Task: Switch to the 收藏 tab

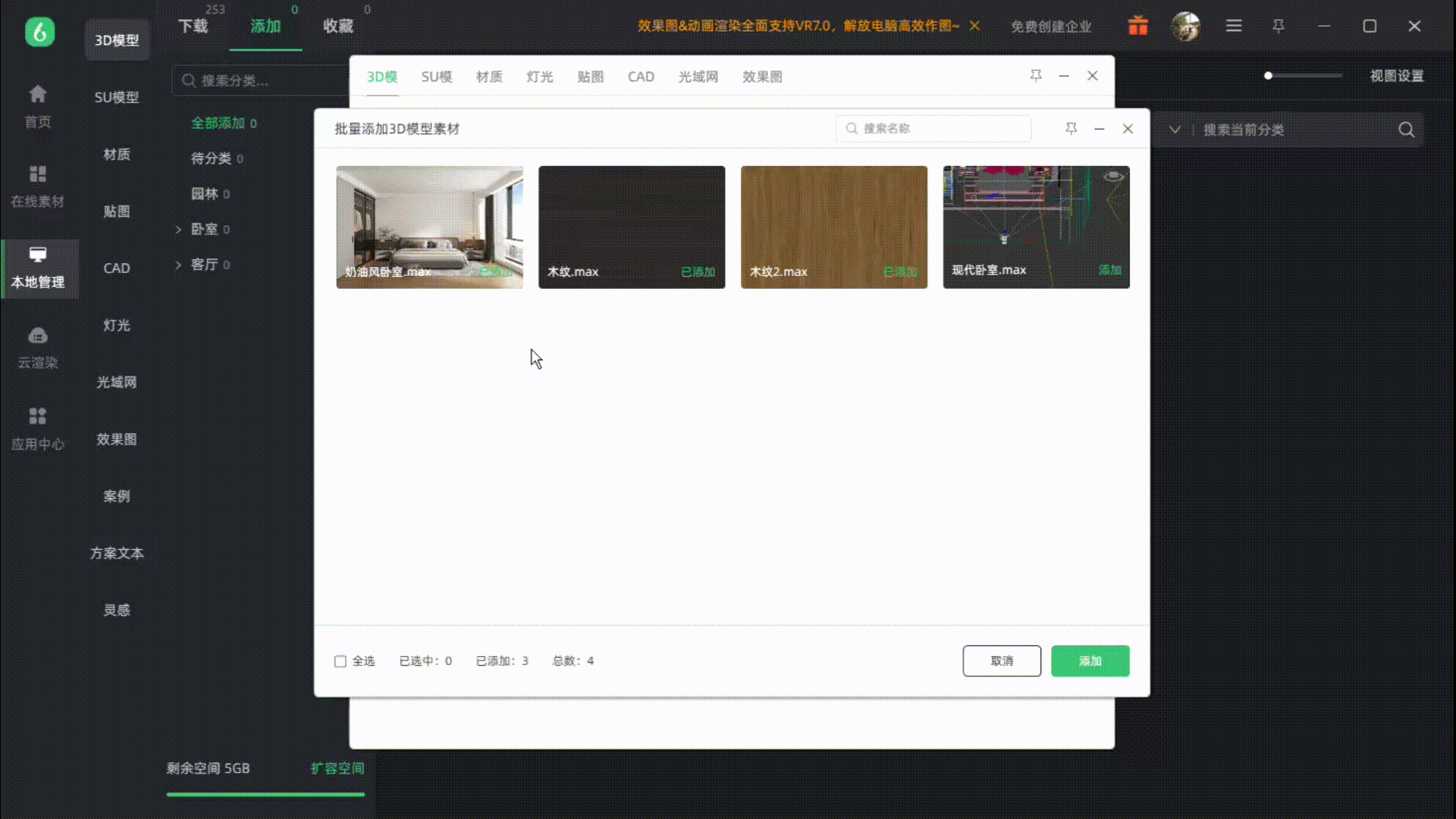Action: pos(337,26)
